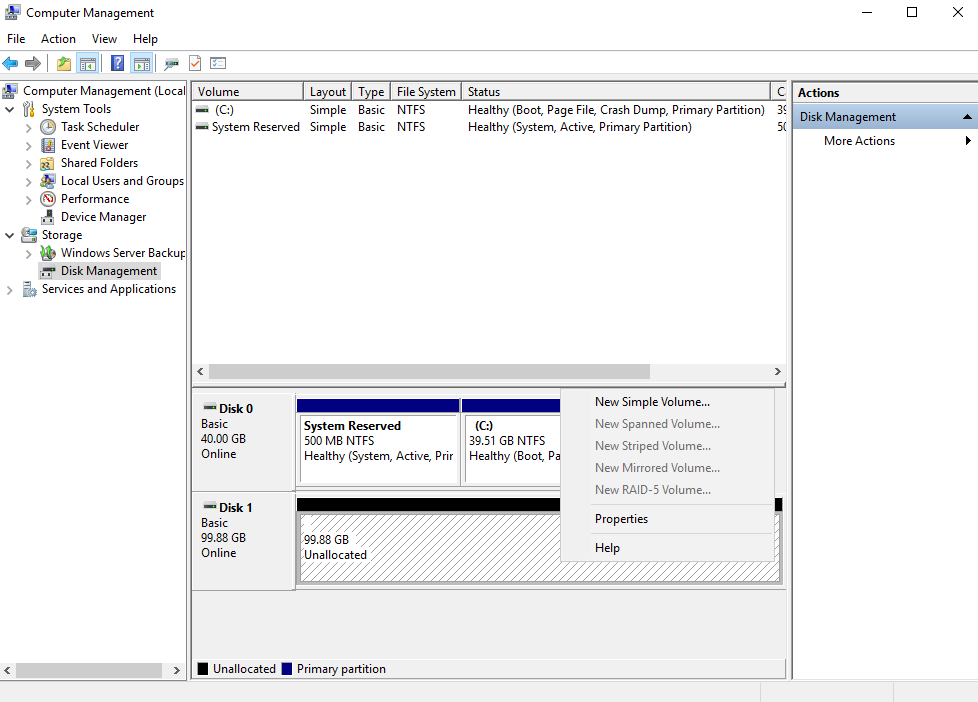This screenshot has height=702, width=978.
Task: Sort by the Type column header
Action: coord(371,92)
